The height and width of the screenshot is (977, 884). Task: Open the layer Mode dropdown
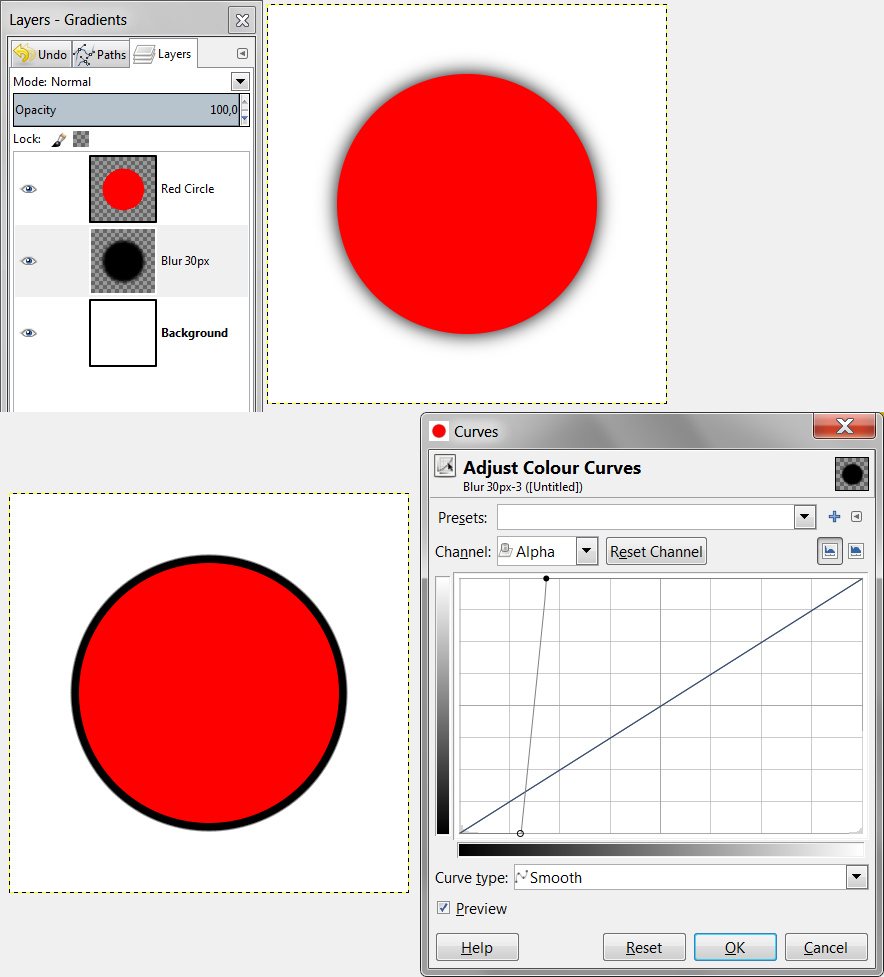coord(240,81)
